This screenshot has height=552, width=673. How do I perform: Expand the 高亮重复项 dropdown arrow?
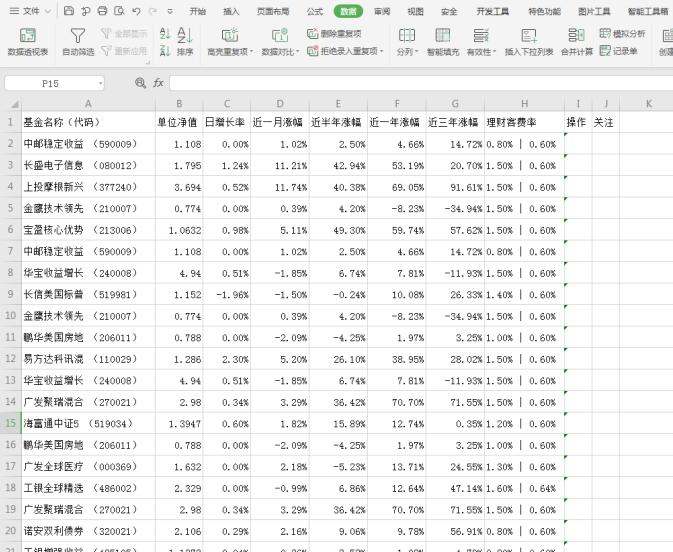[252, 52]
